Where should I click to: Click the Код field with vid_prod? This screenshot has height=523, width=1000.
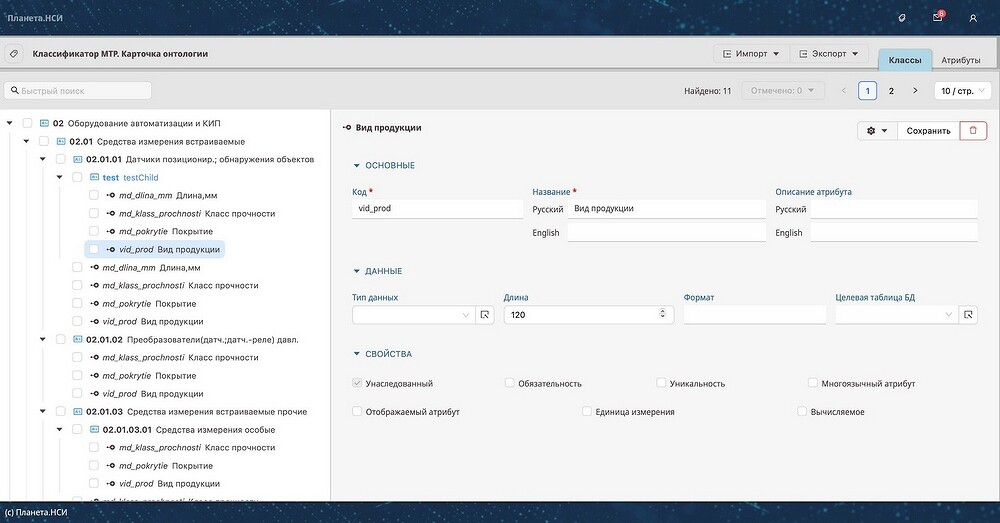(438, 209)
